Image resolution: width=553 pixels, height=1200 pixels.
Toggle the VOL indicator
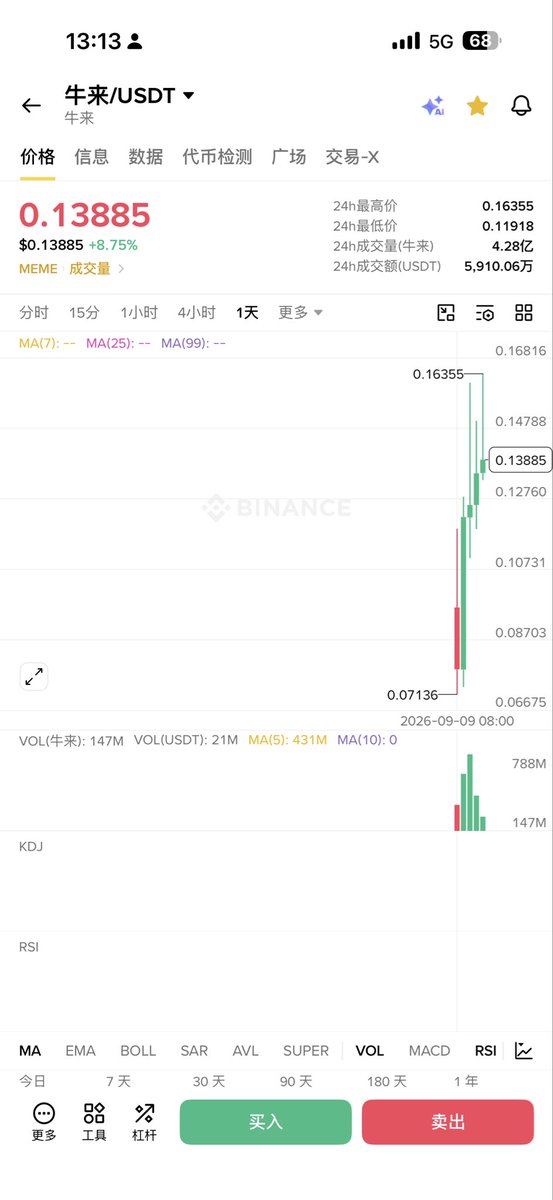coord(370,1051)
